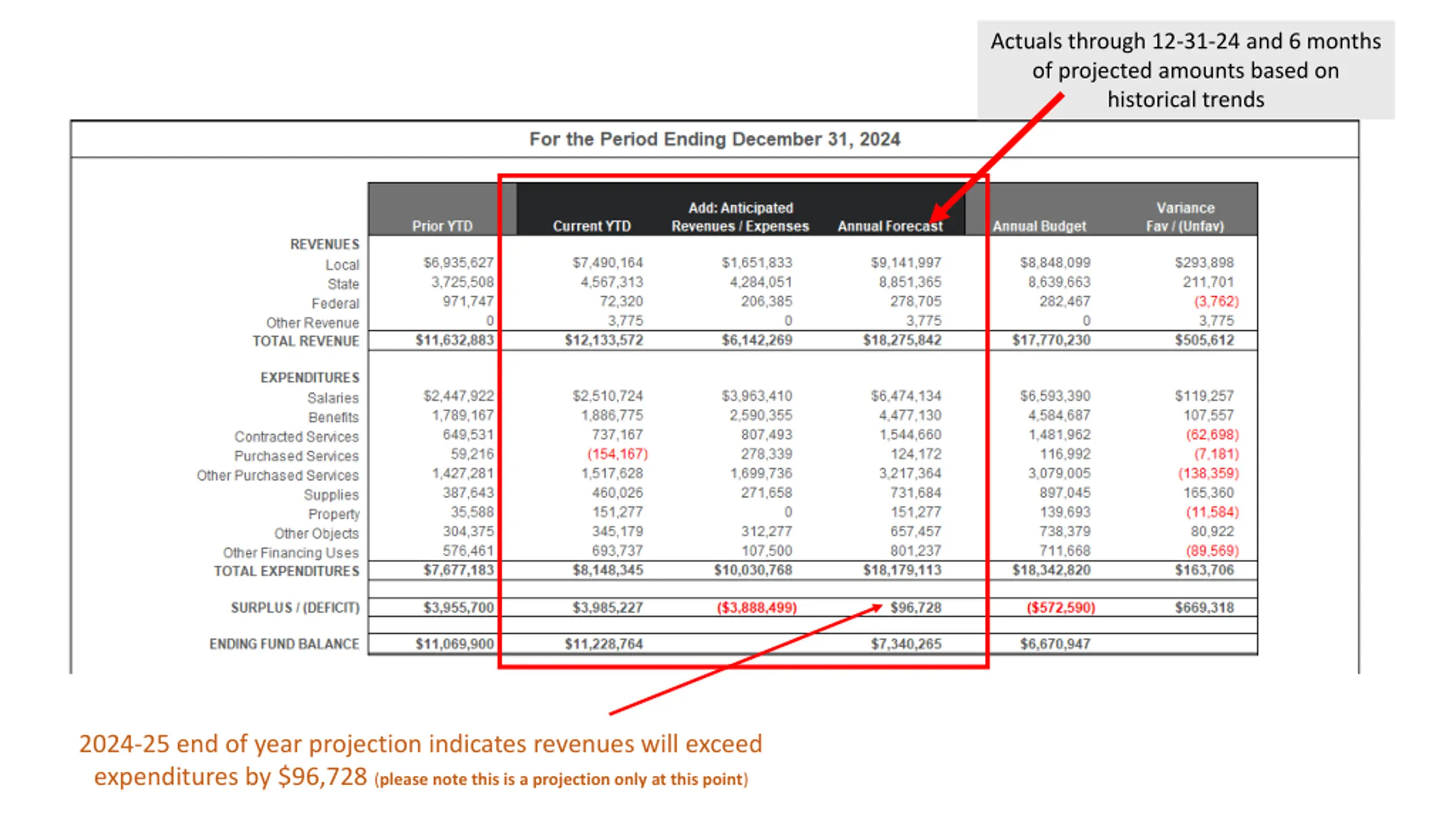Click the Add: Anticipated Revenues / Expenses header
Screen dimensions: 1456x819
point(740,217)
